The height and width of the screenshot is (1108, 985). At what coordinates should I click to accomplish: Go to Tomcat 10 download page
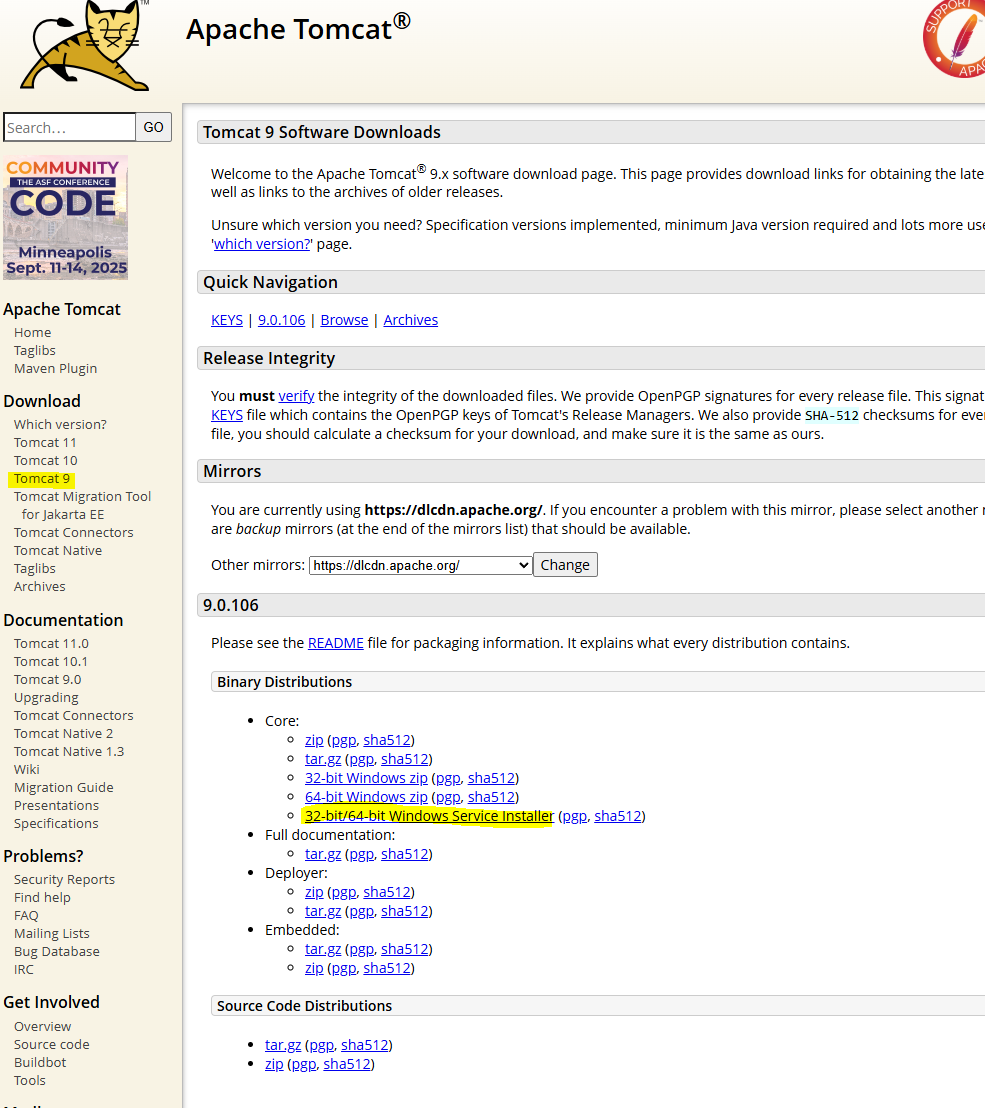coord(45,460)
